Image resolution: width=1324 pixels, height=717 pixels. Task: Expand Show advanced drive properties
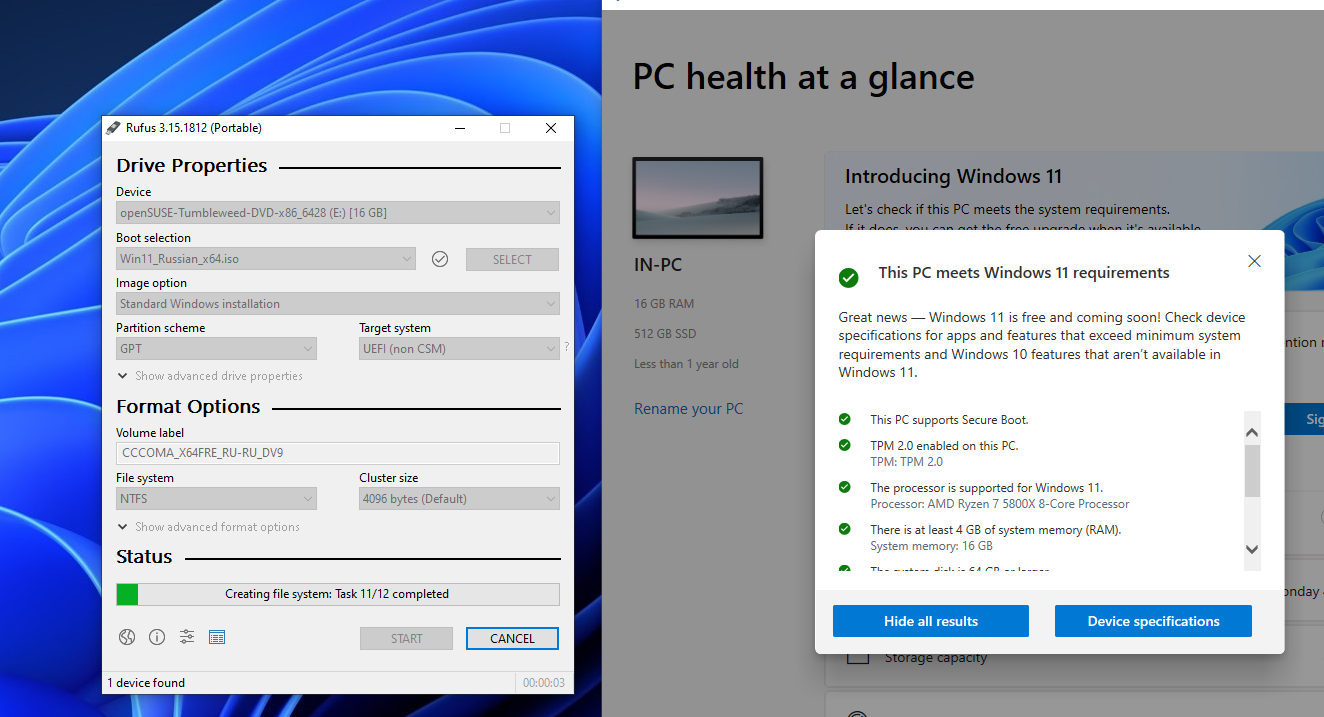coord(210,376)
